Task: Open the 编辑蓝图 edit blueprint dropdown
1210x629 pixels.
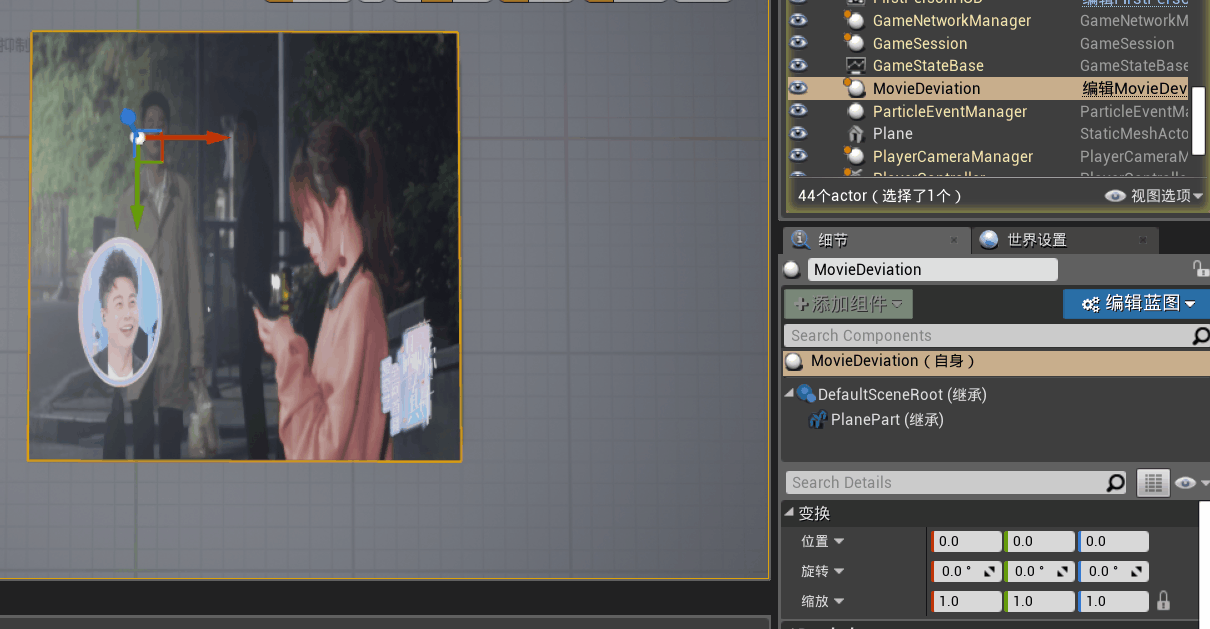Action: [x=1136, y=304]
